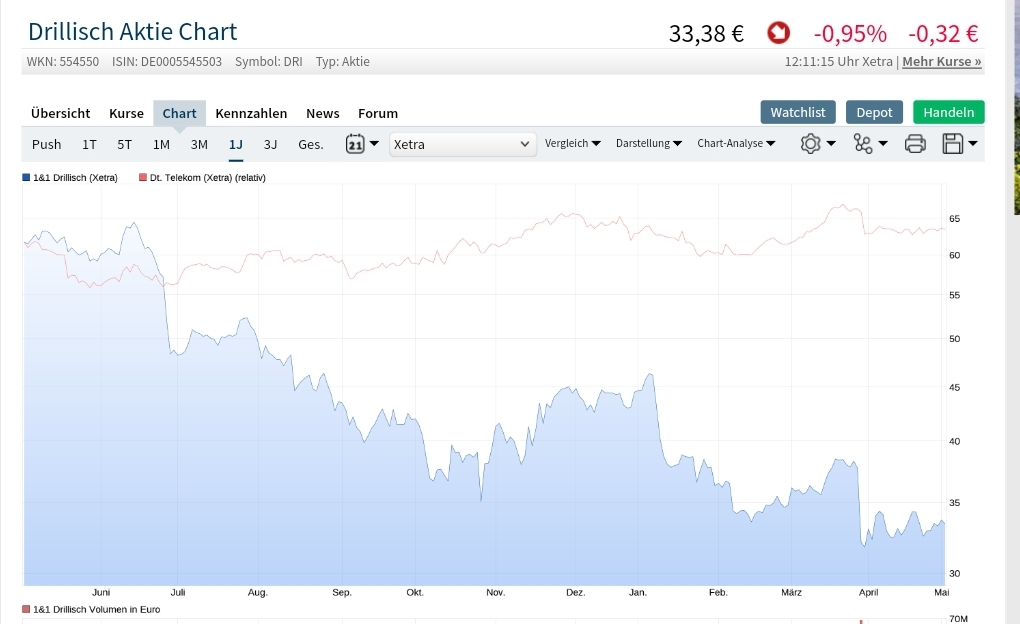Image resolution: width=1020 pixels, height=624 pixels.
Task: Click the green Handeln button
Action: click(x=948, y=112)
